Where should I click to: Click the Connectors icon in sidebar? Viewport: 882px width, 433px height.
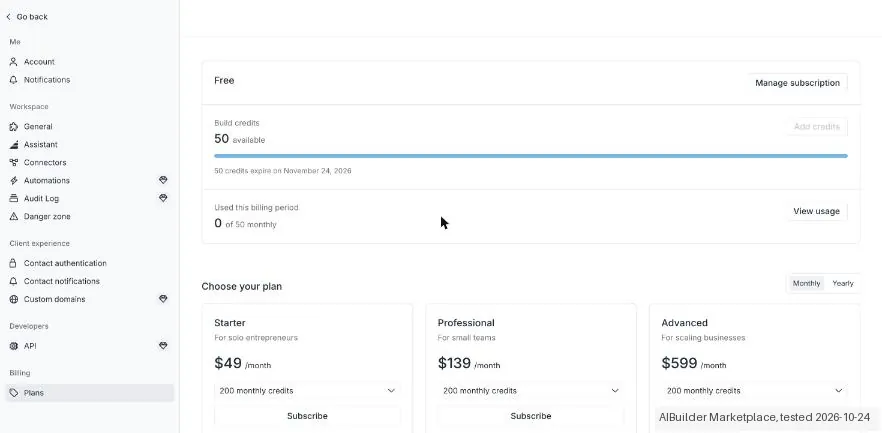coord(14,163)
